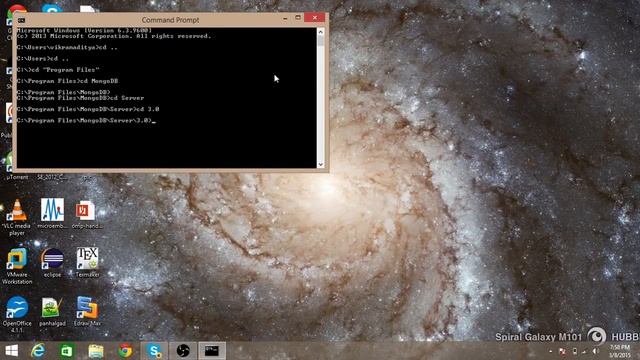Launch Internet Explorer from the taskbar
The height and width of the screenshot is (360, 640).
click(38, 351)
